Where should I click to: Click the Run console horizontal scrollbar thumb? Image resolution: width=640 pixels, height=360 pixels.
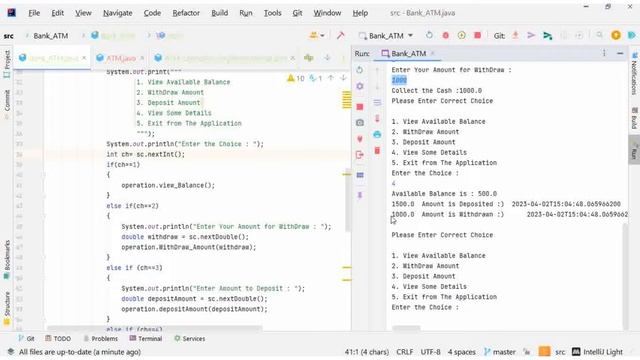pyautogui.click(x=406, y=327)
